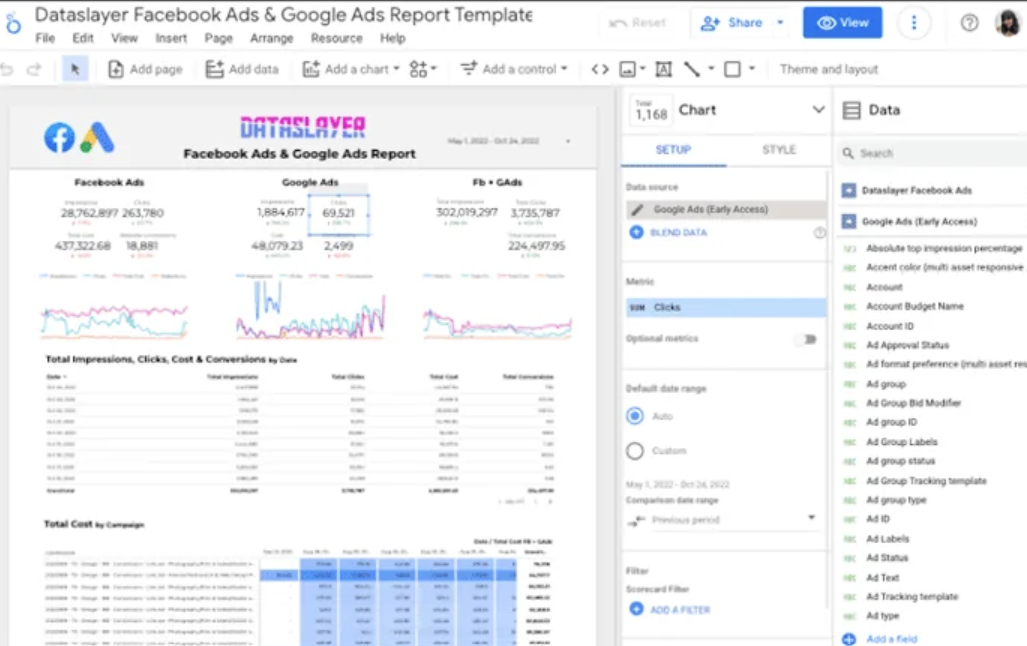Switch to the STYLE tab
The image size is (1027, 646).
coord(779,149)
